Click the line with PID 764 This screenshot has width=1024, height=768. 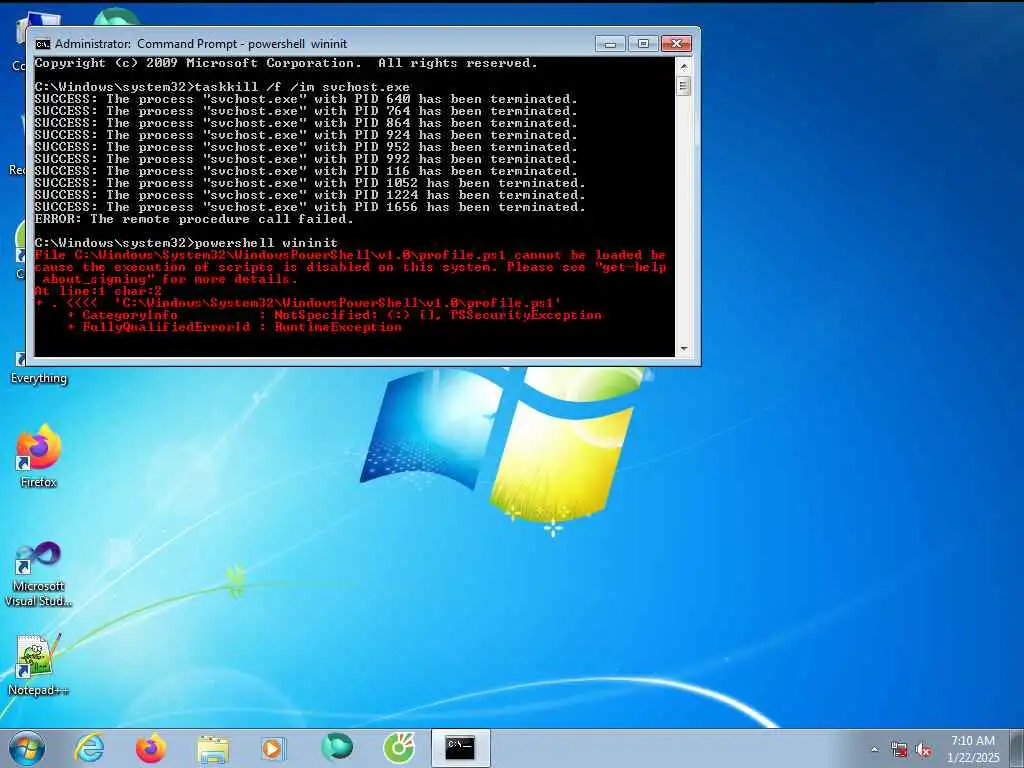click(x=306, y=111)
